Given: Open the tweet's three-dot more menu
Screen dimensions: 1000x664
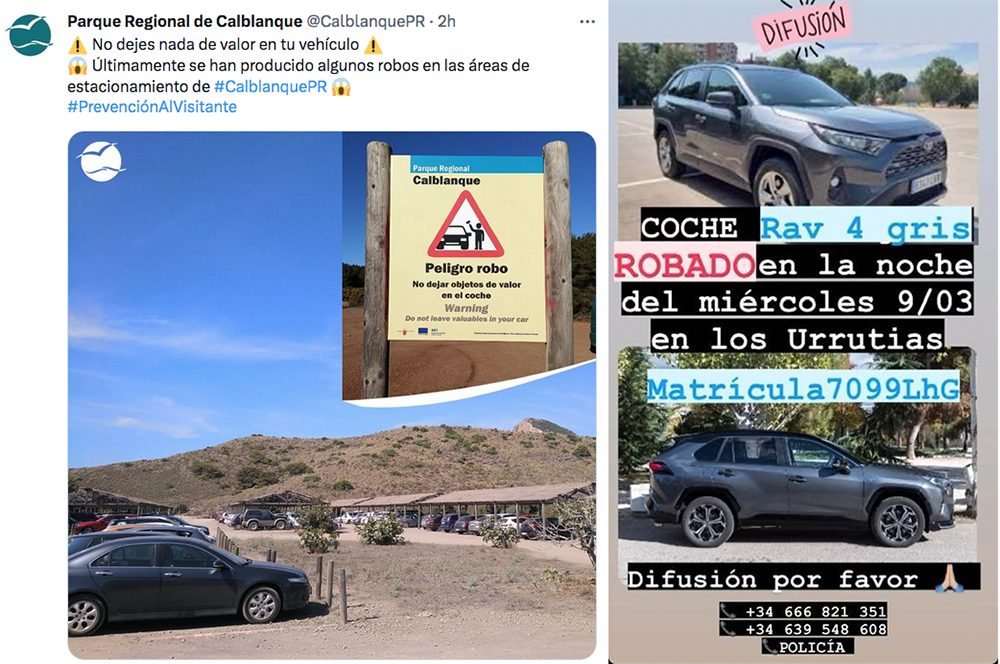Looking at the screenshot, I should [x=587, y=22].
